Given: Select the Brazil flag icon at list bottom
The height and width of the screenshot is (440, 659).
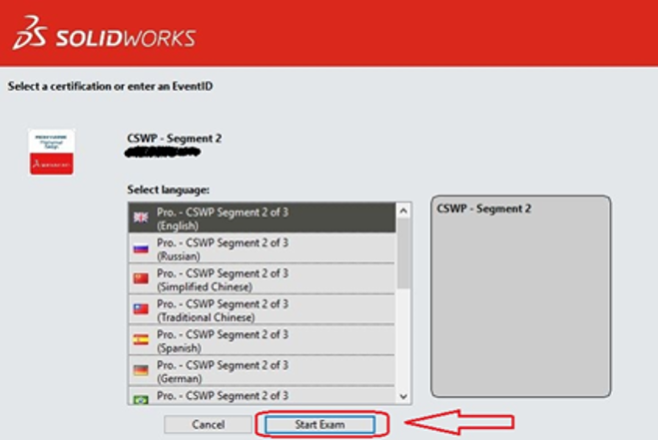Looking at the screenshot, I should (140, 398).
